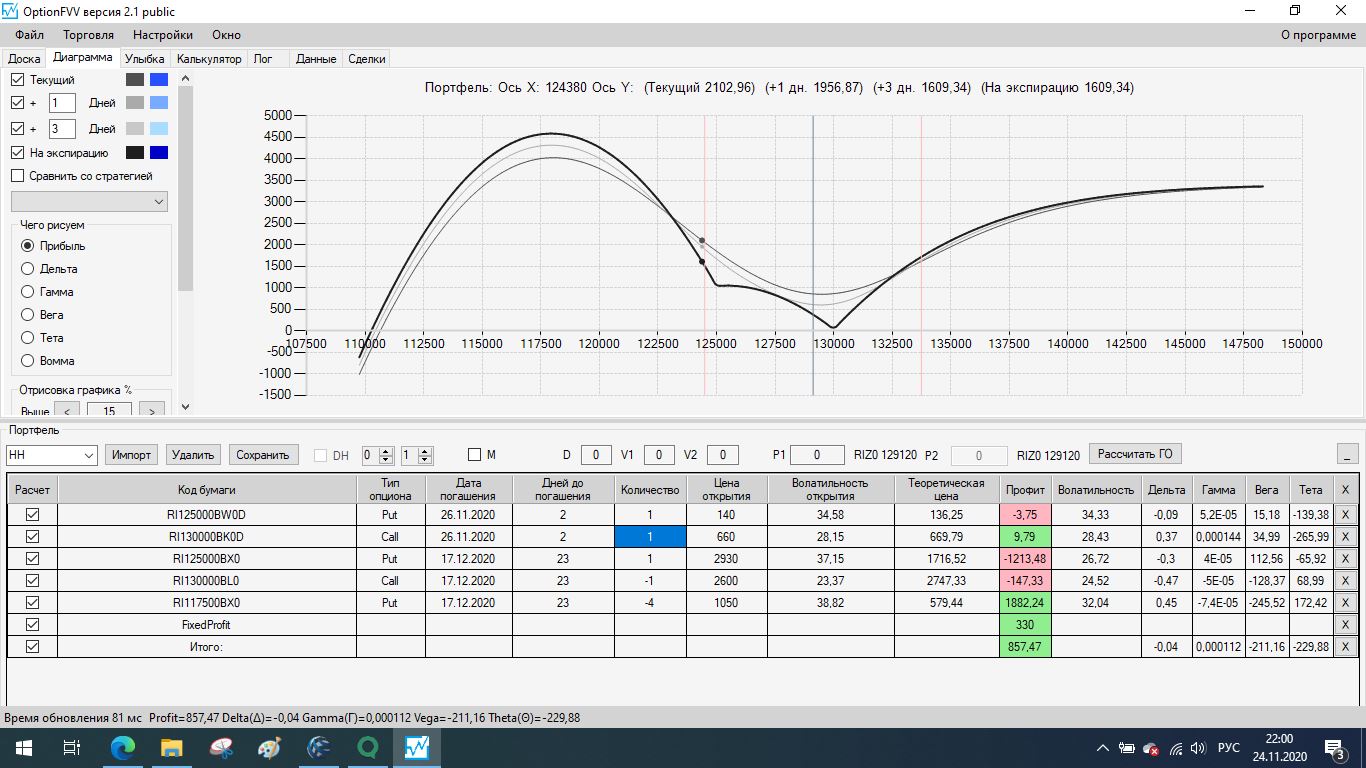
Task: Select the Гамма radio button
Action: pyautogui.click(x=27, y=292)
